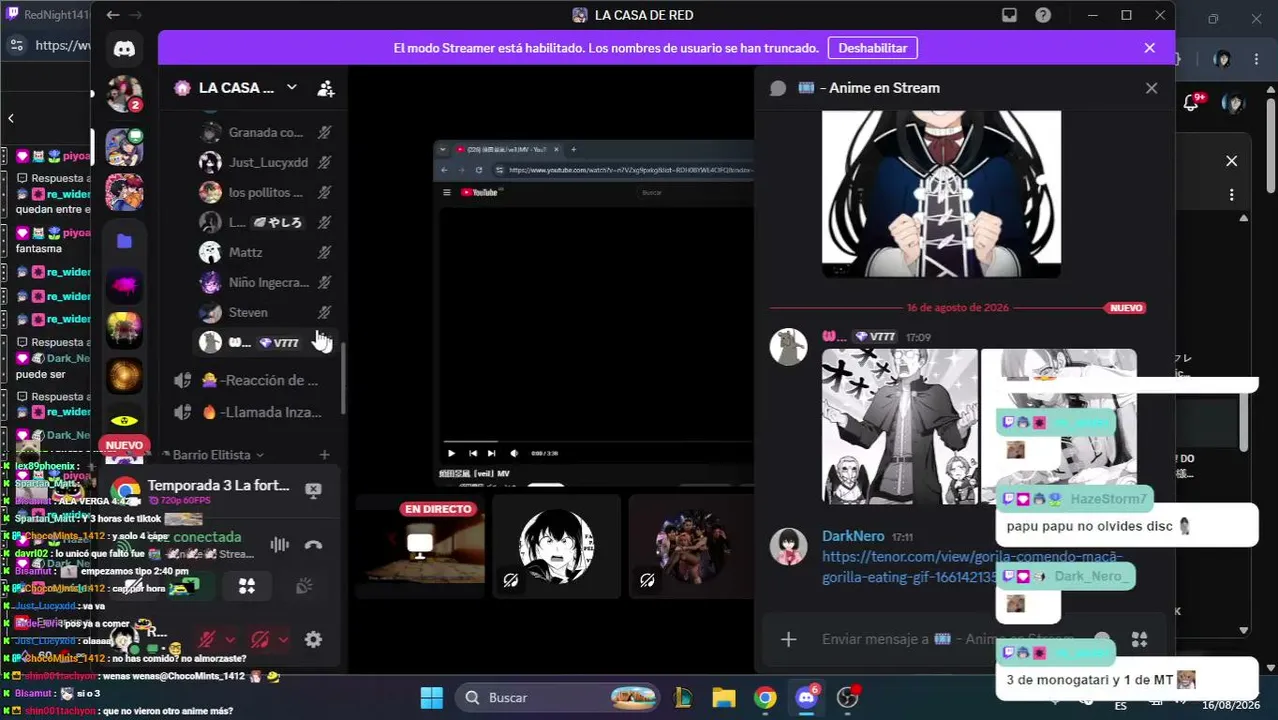Select voice user Just_Lucyxdd
Image resolution: width=1278 pixels, height=720 pixels.
tap(266, 162)
